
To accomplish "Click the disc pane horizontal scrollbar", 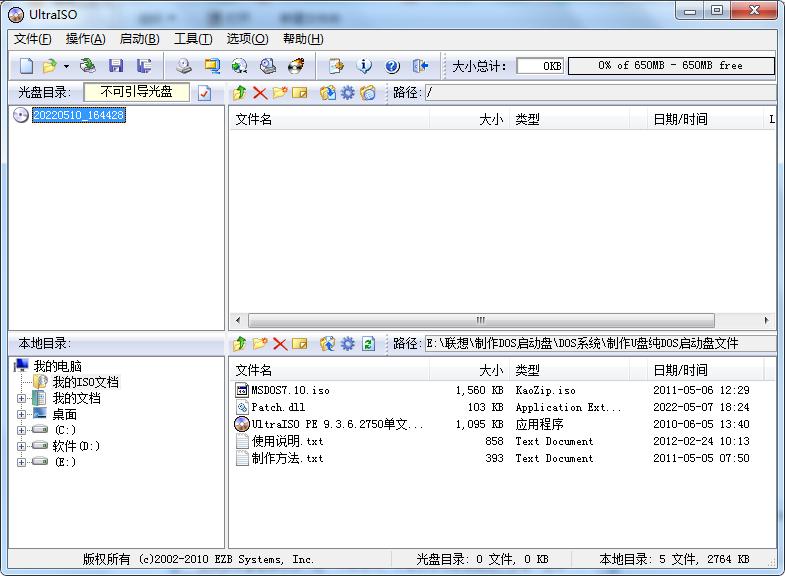I will [480, 321].
